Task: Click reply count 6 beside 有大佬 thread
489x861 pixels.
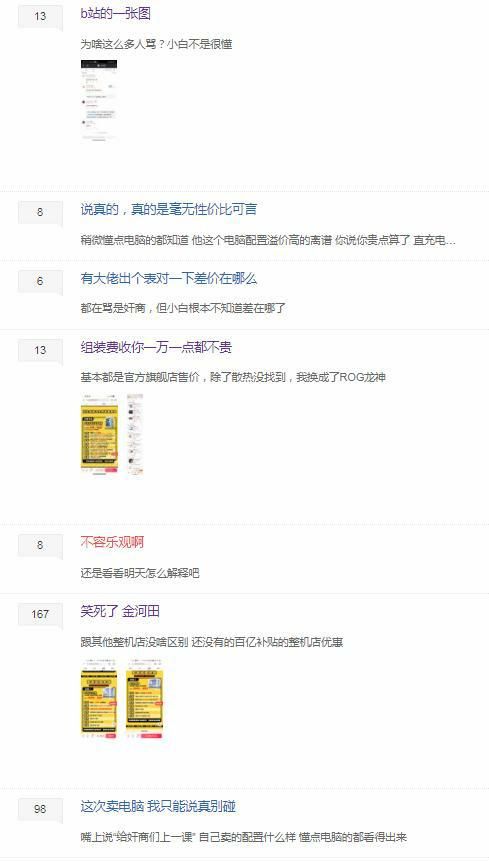Action: pyautogui.click(x=40, y=281)
